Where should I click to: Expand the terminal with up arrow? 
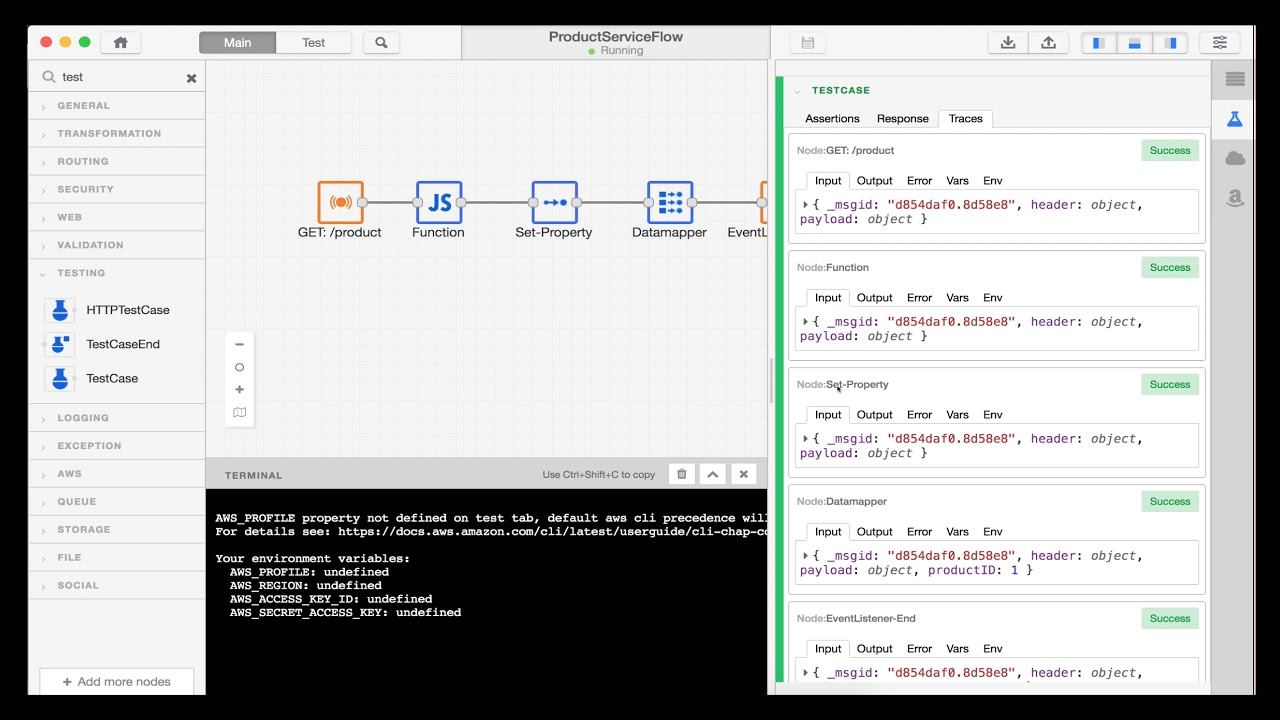(712, 474)
